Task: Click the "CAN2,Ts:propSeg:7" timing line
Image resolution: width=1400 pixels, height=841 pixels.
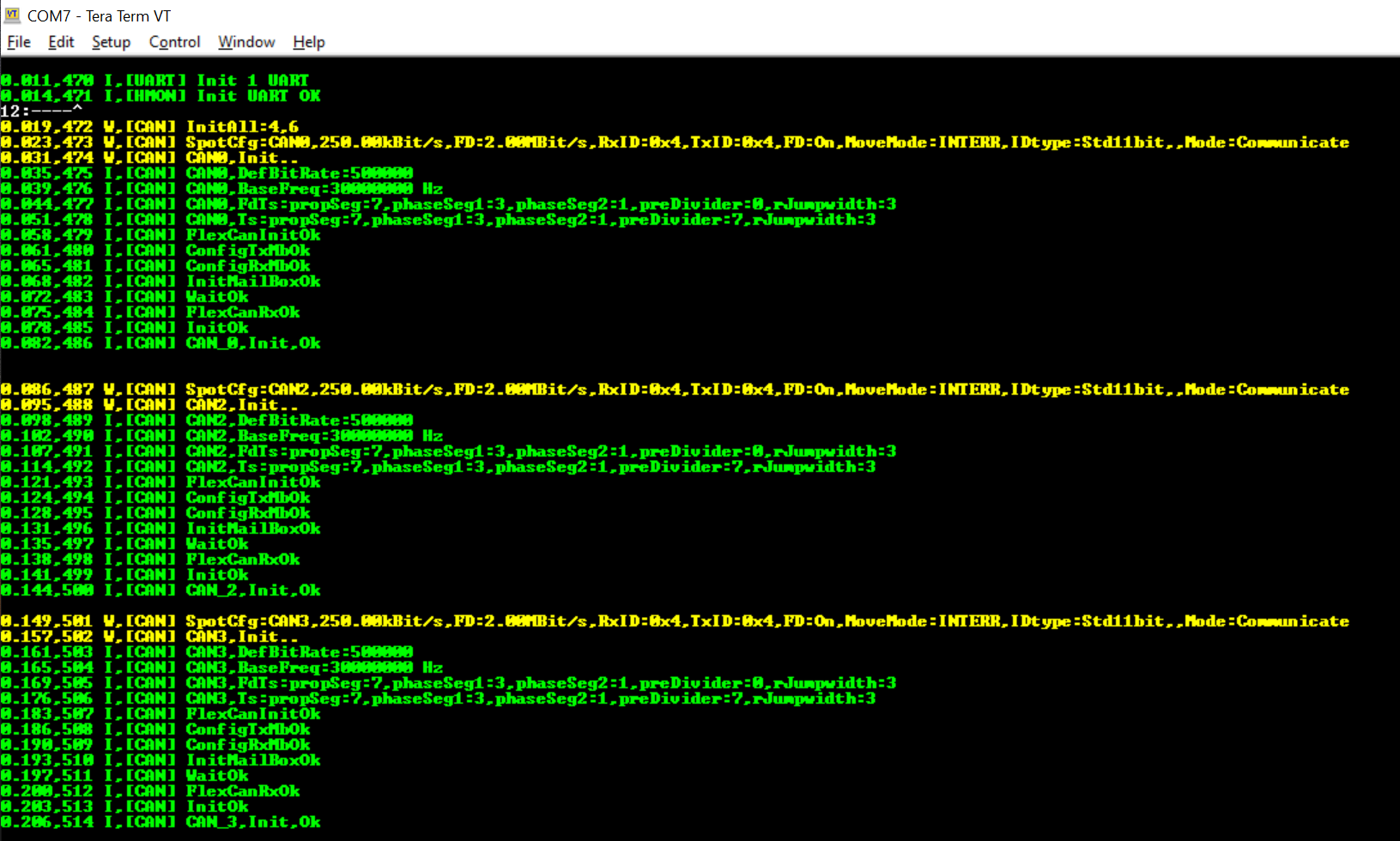Action: click(438, 466)
